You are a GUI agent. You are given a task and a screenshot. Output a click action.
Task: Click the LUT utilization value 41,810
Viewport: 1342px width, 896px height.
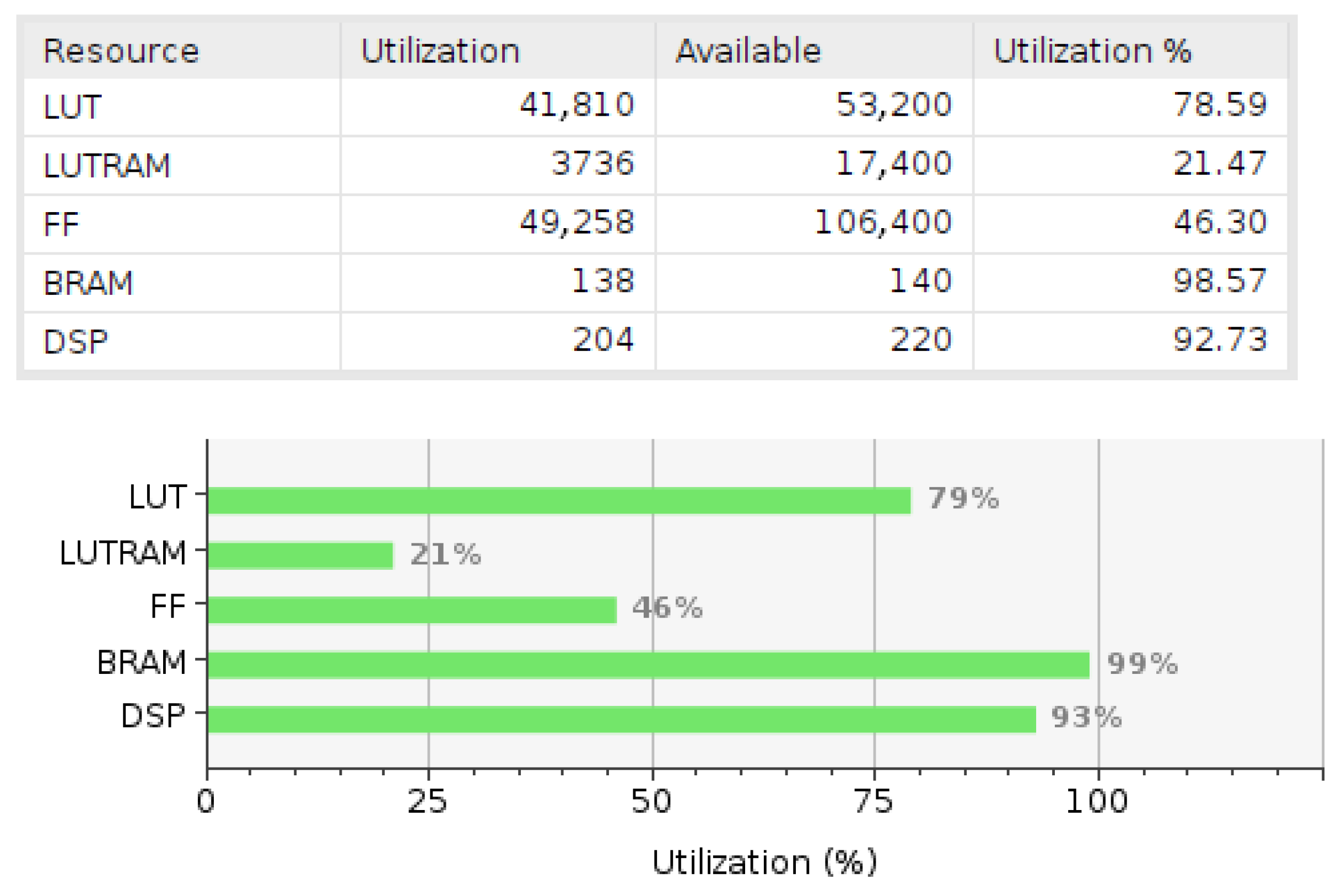pos(576,105)
